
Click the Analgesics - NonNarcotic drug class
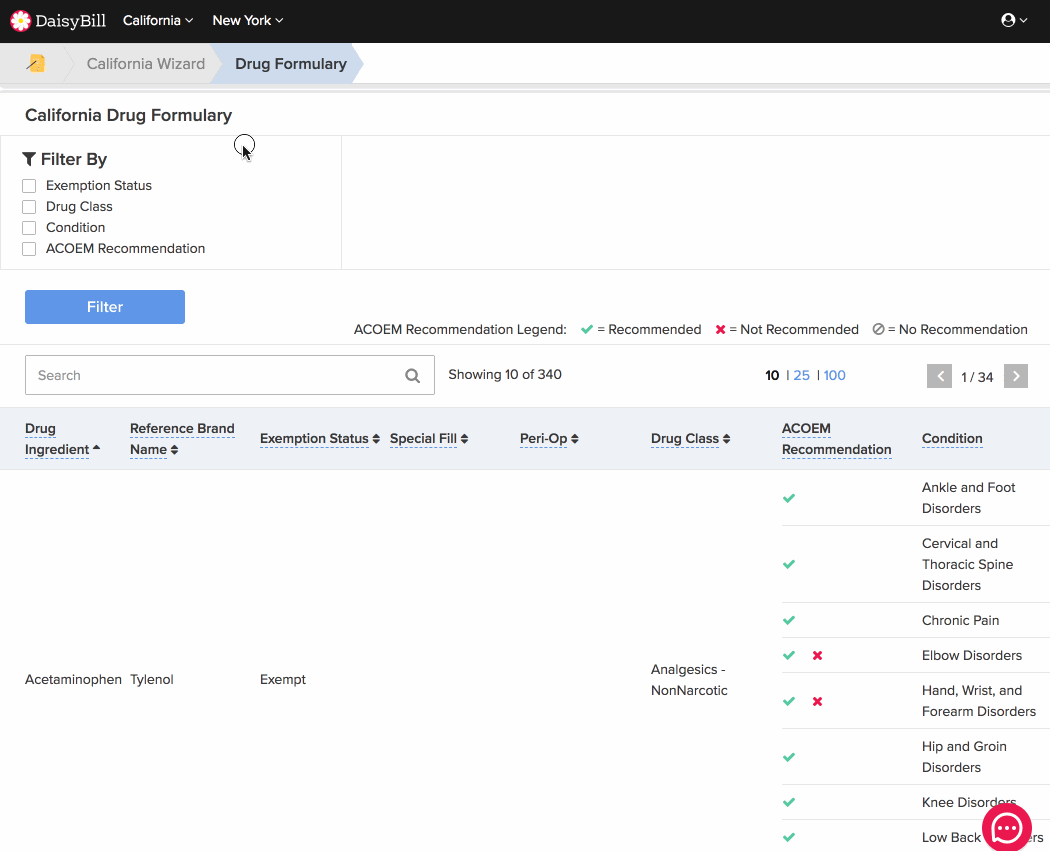tap(689, 680)
